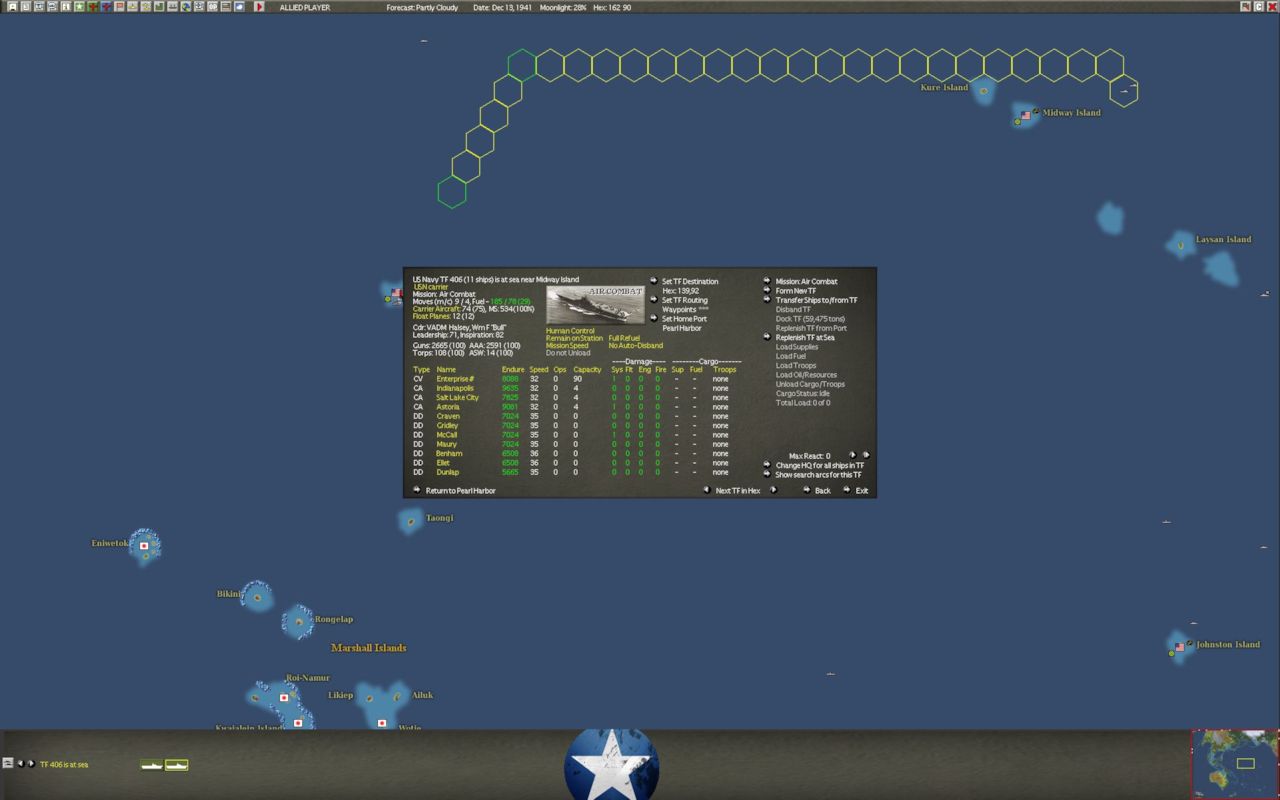
Task: Select the first ship silhouette in bottom bar
Action: click(152, 765)
